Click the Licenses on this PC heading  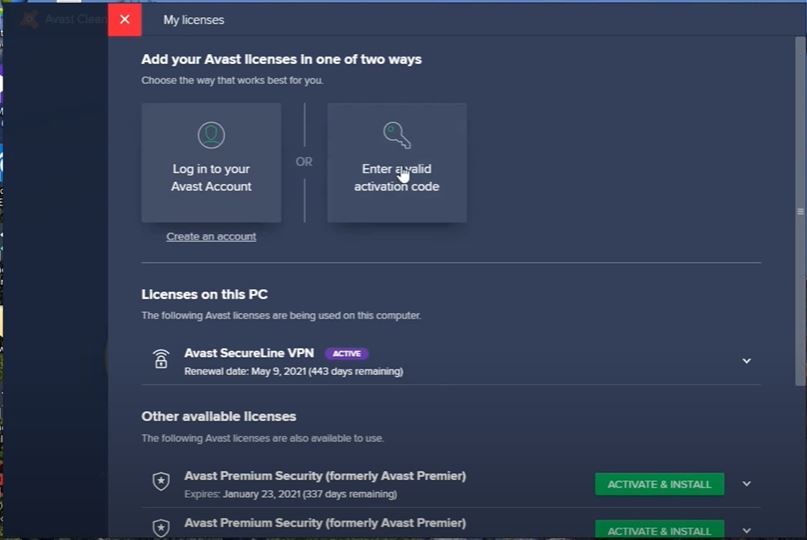click(x=204, y=294)
